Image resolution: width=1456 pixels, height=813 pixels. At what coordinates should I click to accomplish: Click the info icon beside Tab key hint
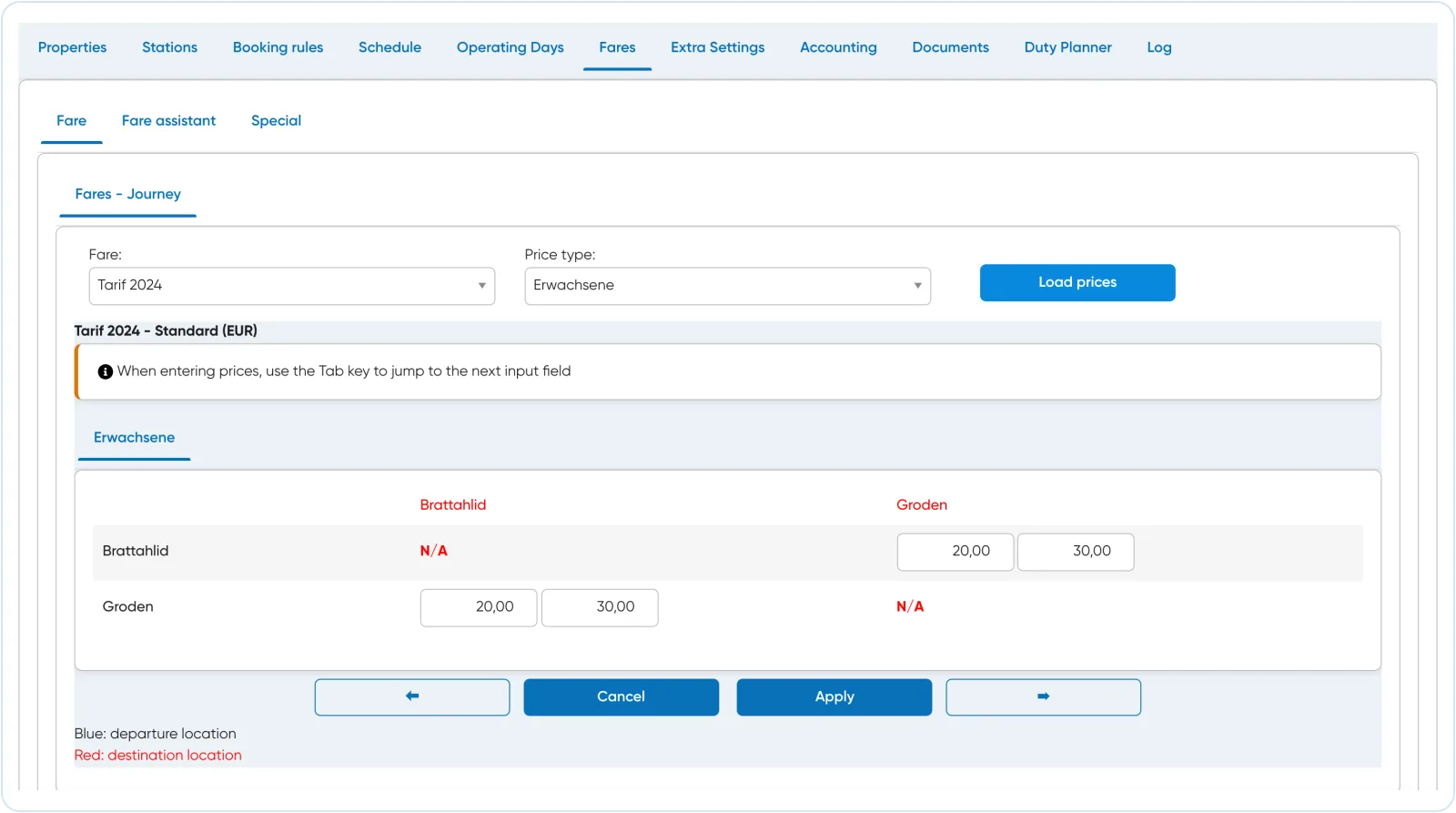click(x=106, y=371)
